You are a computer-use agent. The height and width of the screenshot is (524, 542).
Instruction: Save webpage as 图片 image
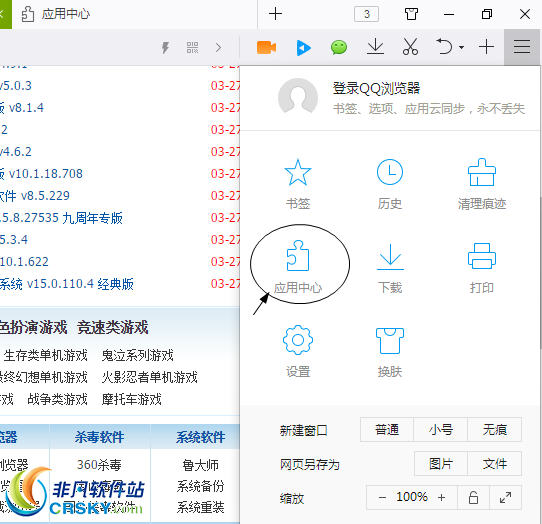441,464
